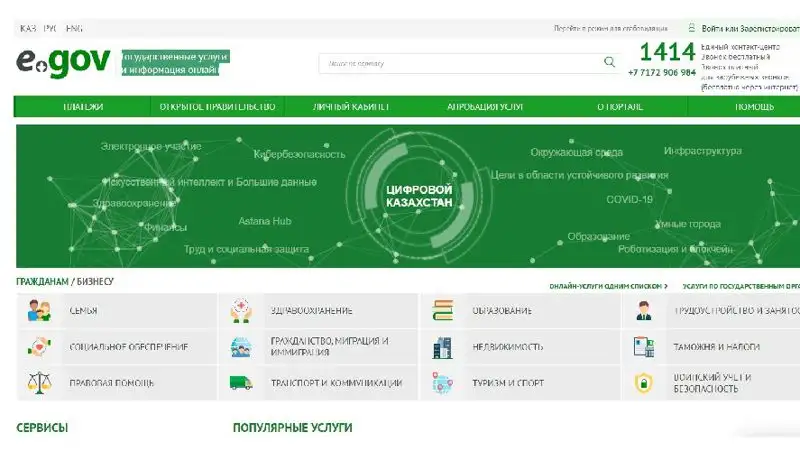The width and height of the screenshot is (800, 451).
Task: Click the Туризм и спорт map icon
Action: [x=442, y=383]
